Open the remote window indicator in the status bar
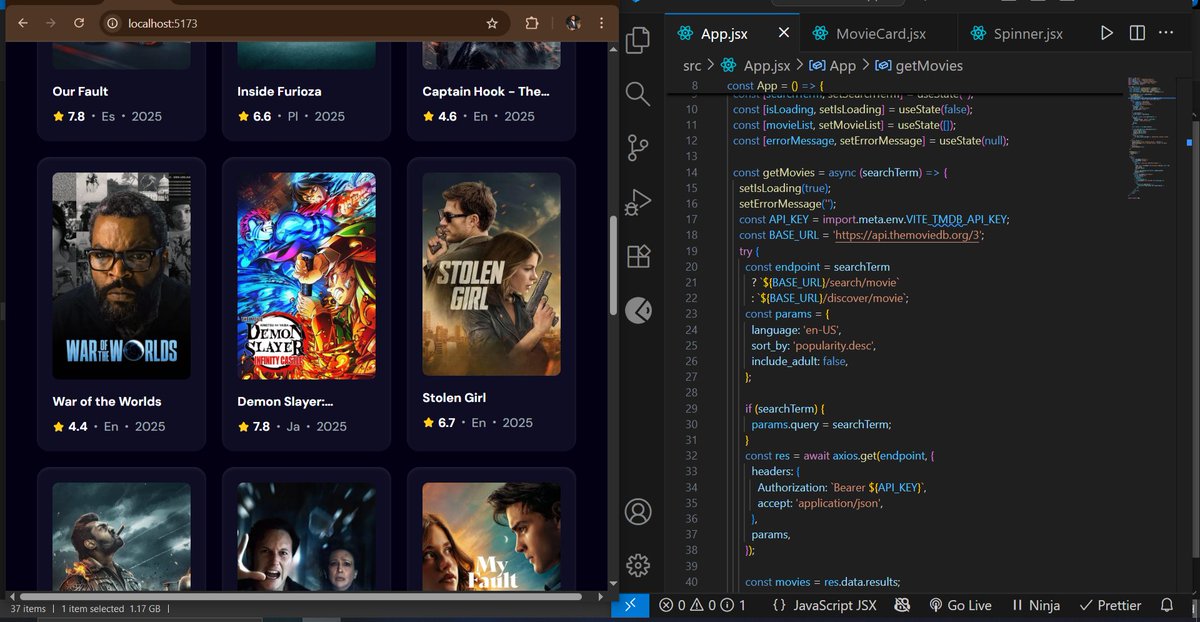 click(629, 605)
